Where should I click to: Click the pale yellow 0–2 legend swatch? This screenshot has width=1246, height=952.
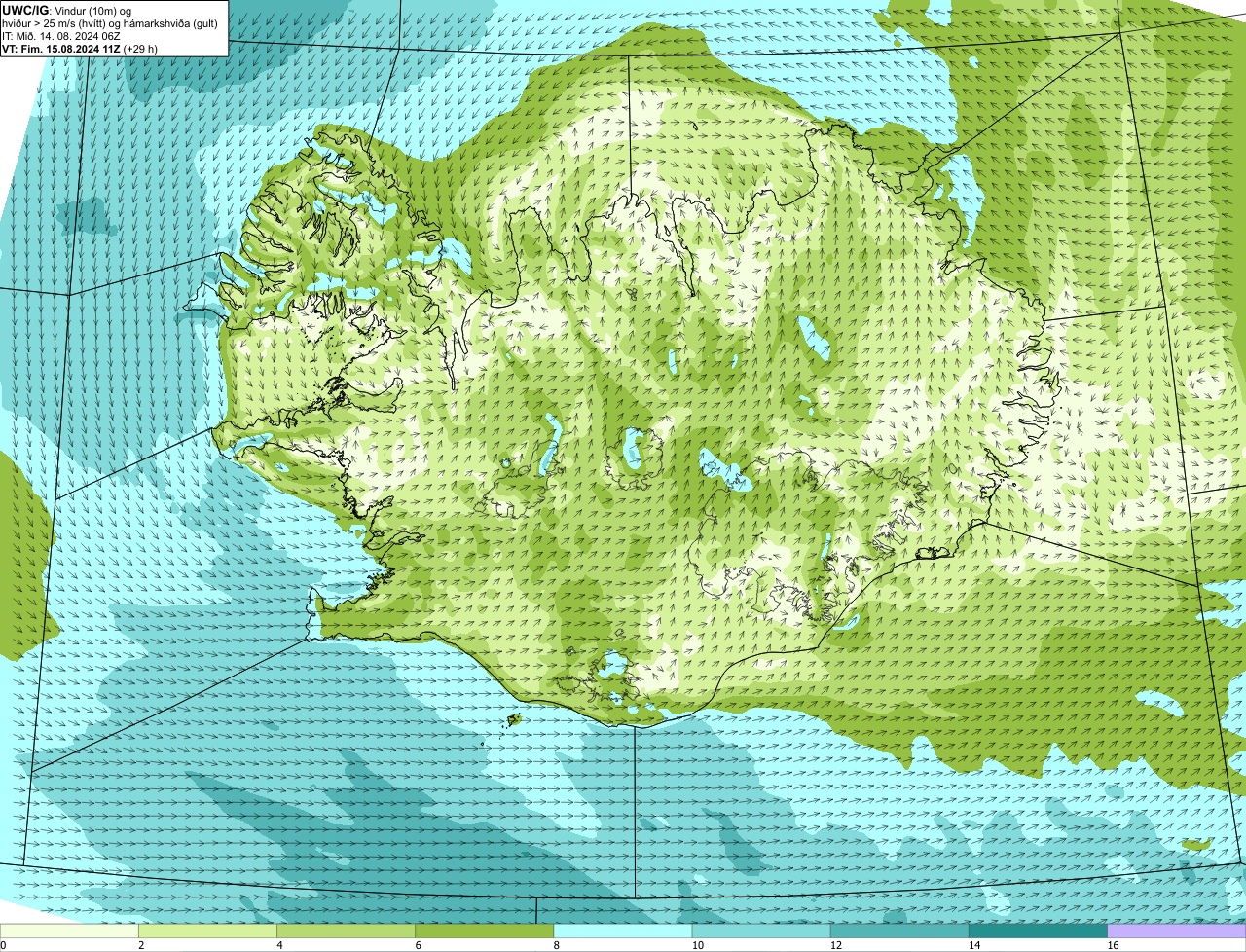tap(69, 931)
